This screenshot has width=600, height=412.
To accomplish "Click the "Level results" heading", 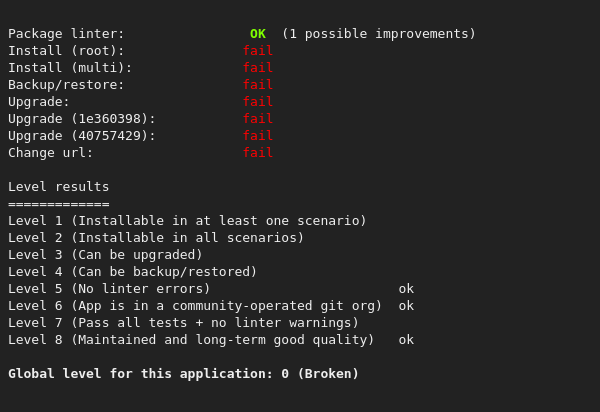I will [59, 187].
